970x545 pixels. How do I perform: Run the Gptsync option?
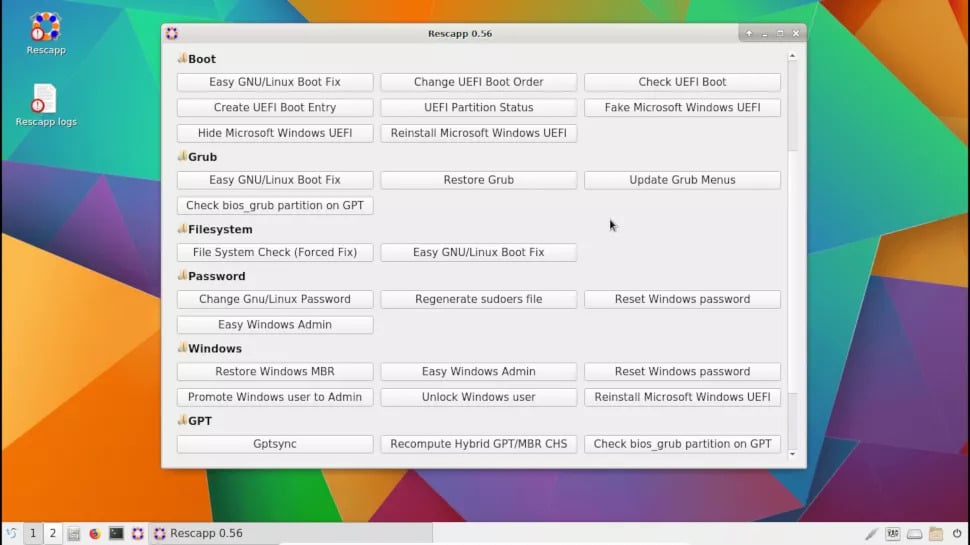click(275, 444)
